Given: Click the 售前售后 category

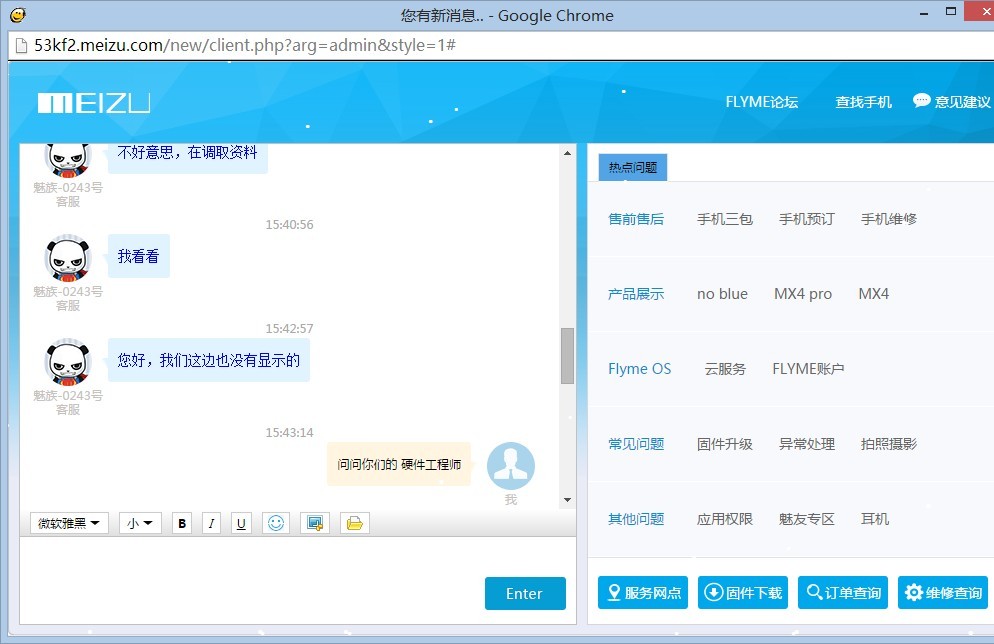Looking at the screenshot, I should [x=636, y=219].
